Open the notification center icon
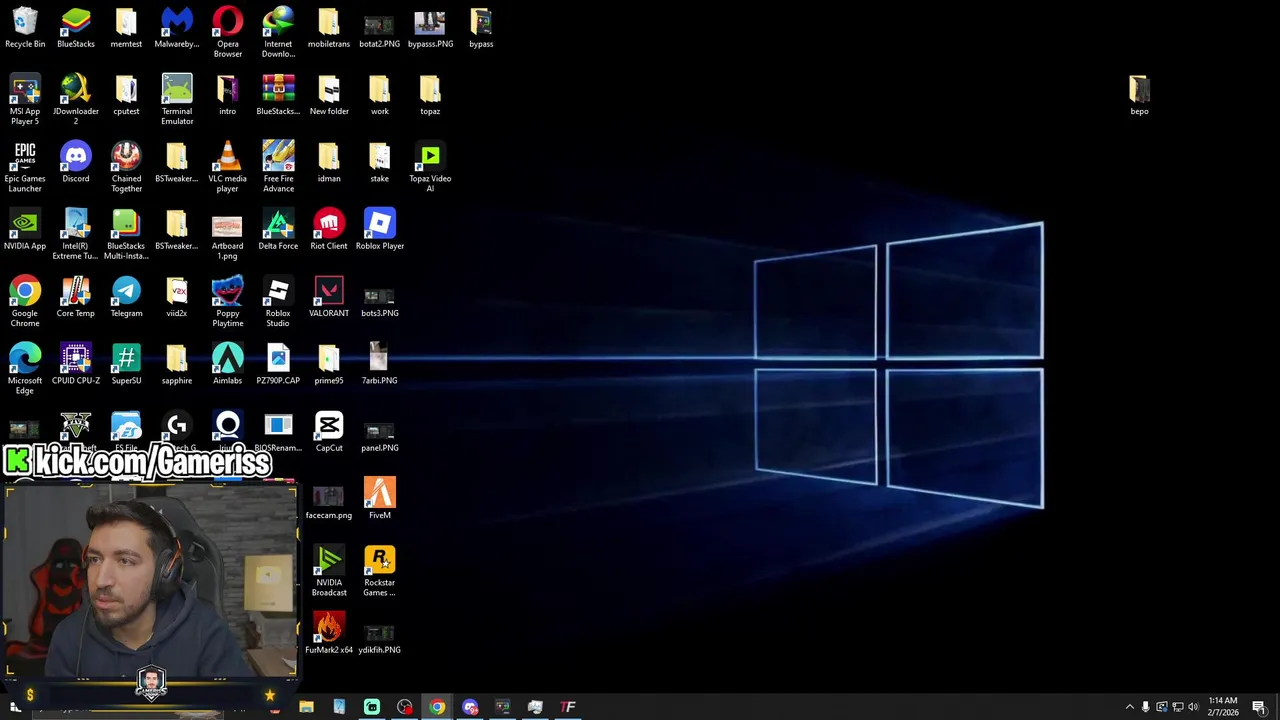1280x720 pixels. tap(1259, 707)
